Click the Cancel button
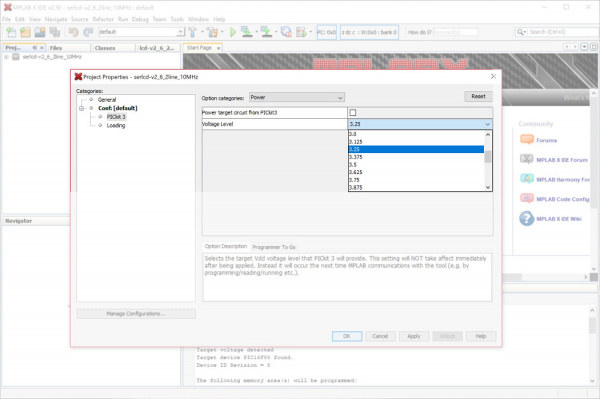The width and height of the screenshot is (600, 399). coord(380,336)
